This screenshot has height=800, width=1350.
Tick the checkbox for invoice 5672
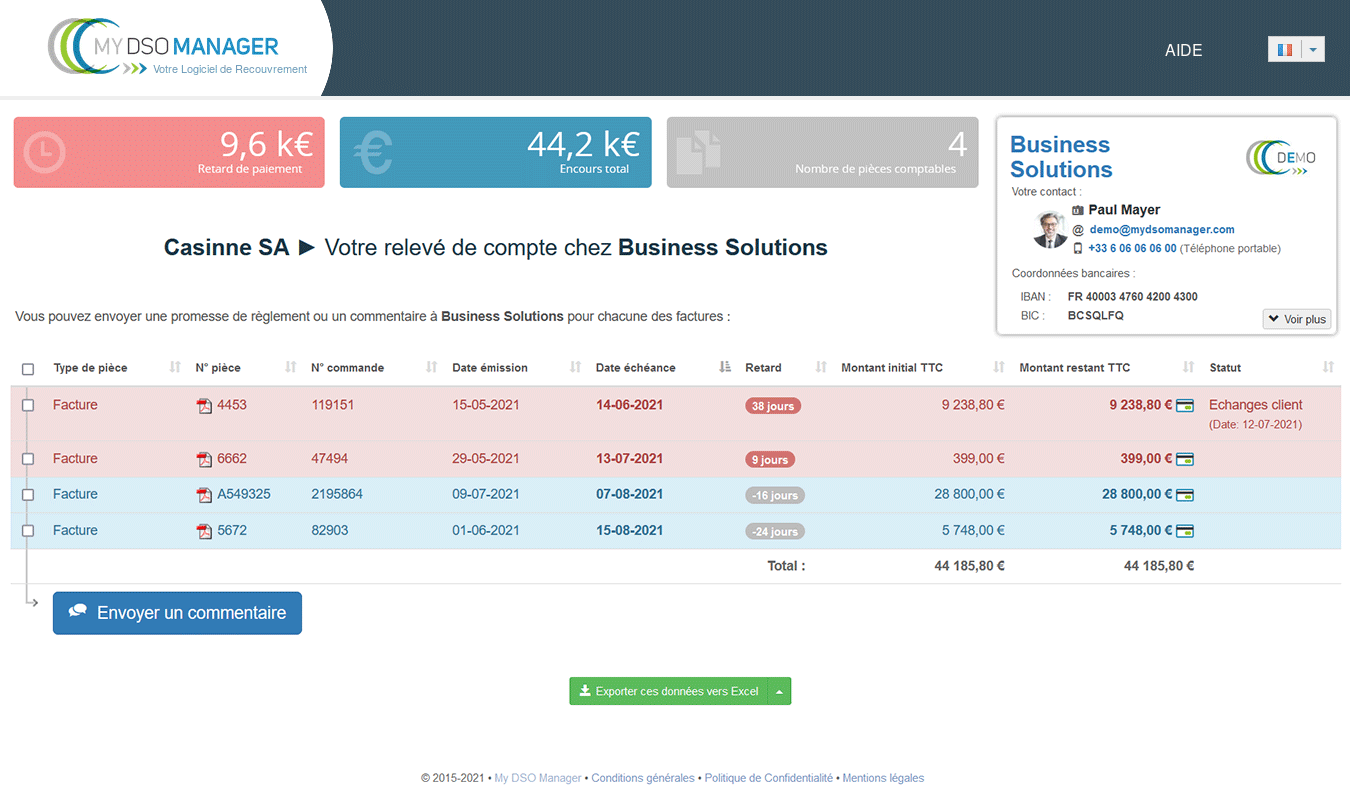pyautogui.click(x=28, y=531)
